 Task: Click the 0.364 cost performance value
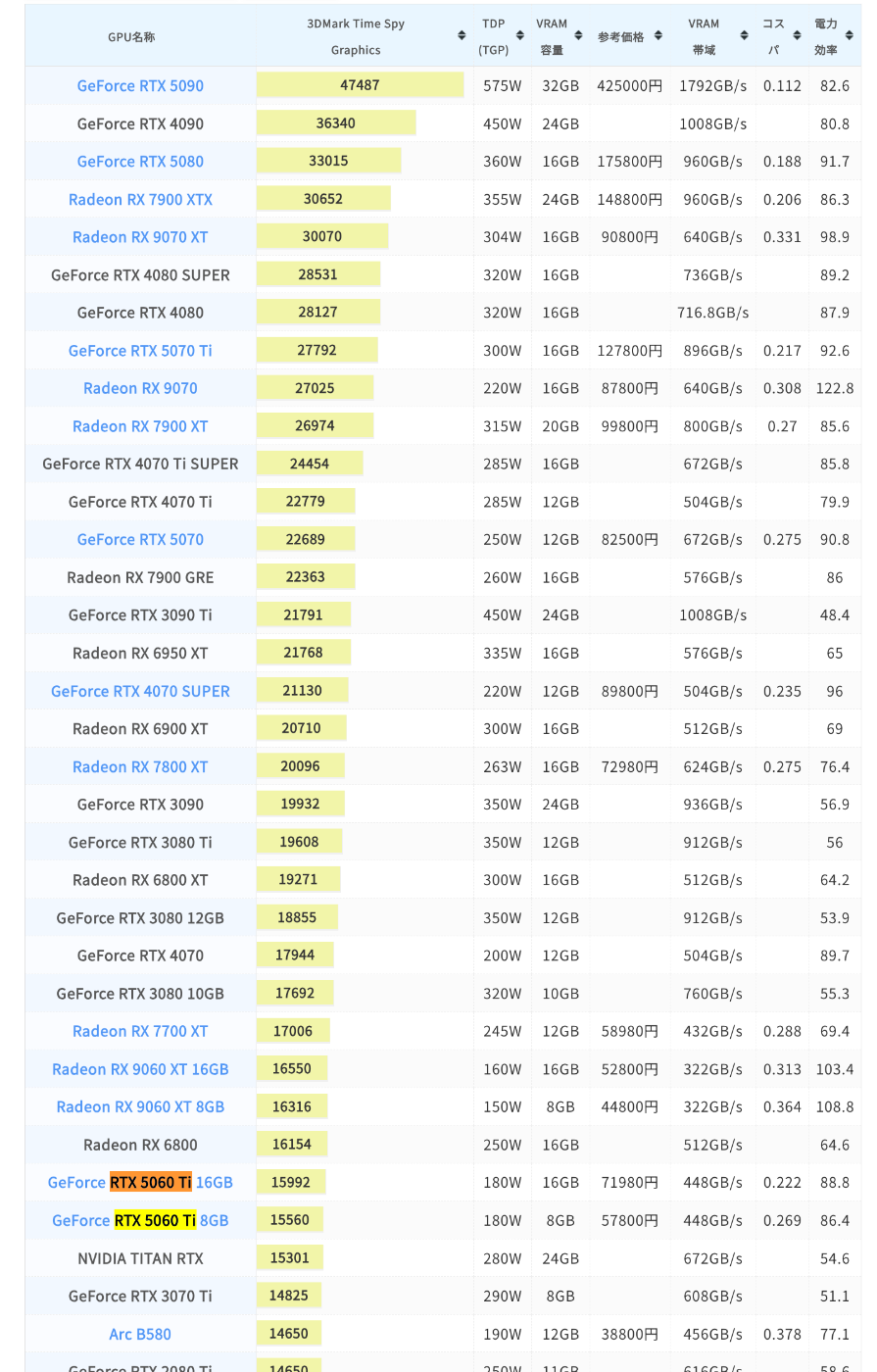[x=782, y=1106]
